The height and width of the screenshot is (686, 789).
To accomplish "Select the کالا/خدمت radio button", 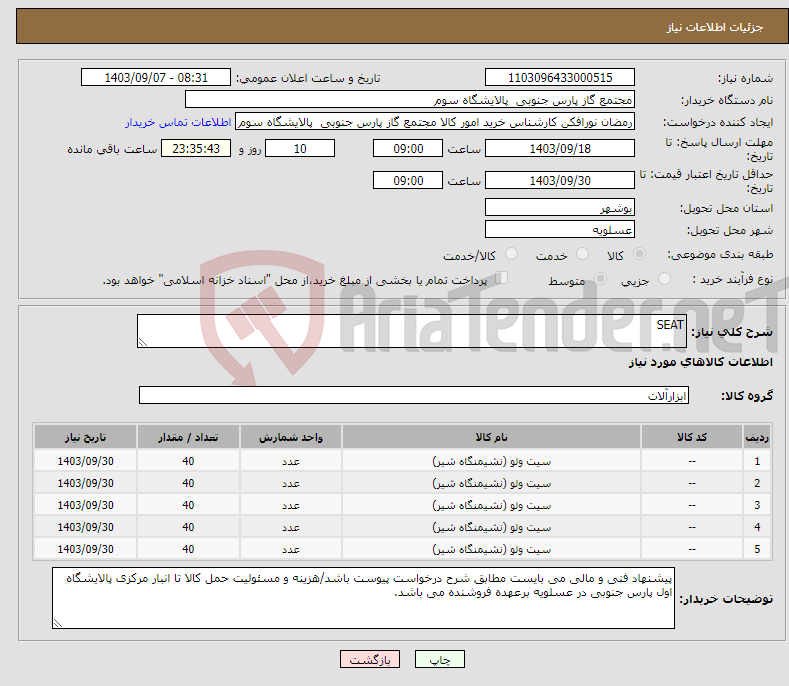I will pos(511,254).
